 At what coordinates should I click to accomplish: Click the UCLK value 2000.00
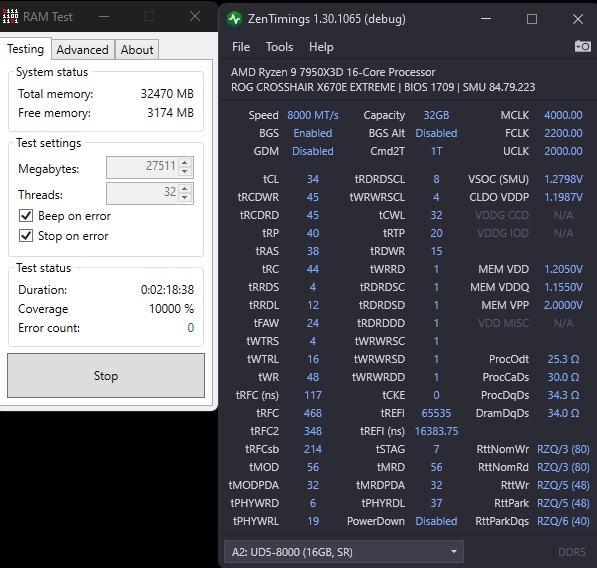563,151
